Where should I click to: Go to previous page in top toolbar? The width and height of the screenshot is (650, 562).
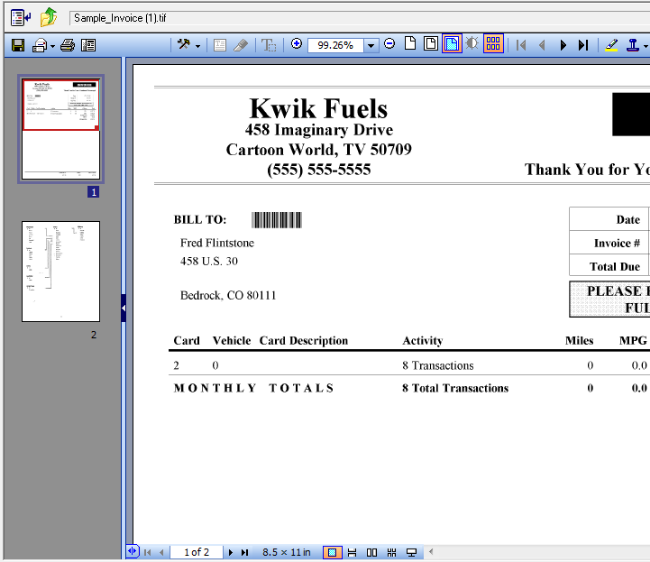[x=542, y=45]
